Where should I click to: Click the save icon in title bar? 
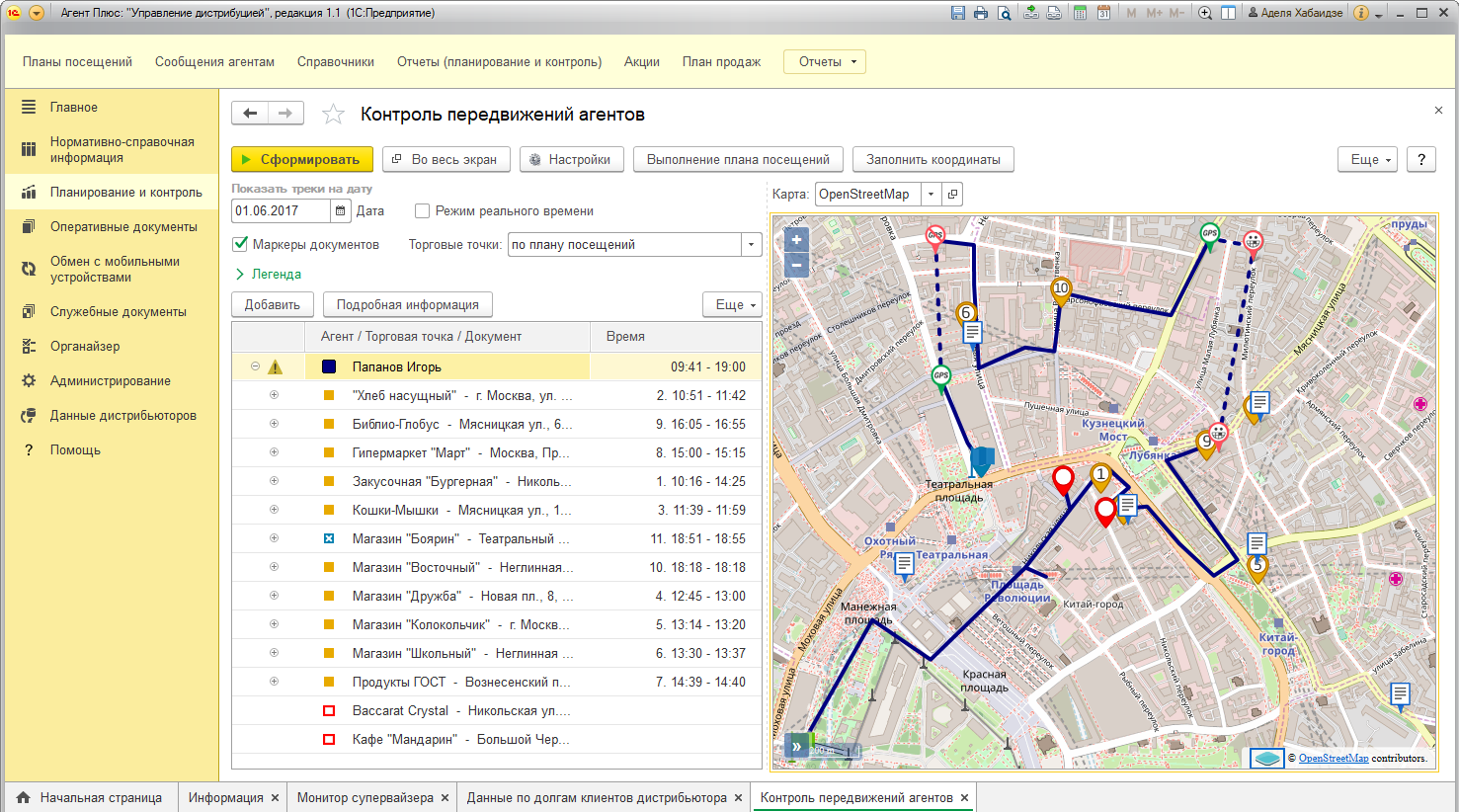(x=957, y=13)
